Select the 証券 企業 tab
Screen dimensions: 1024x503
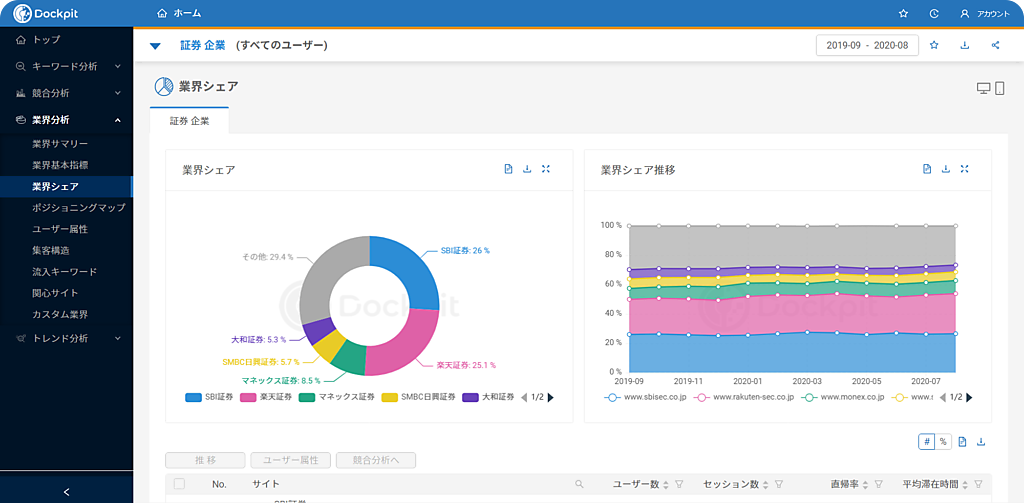[x=189, y=121]
